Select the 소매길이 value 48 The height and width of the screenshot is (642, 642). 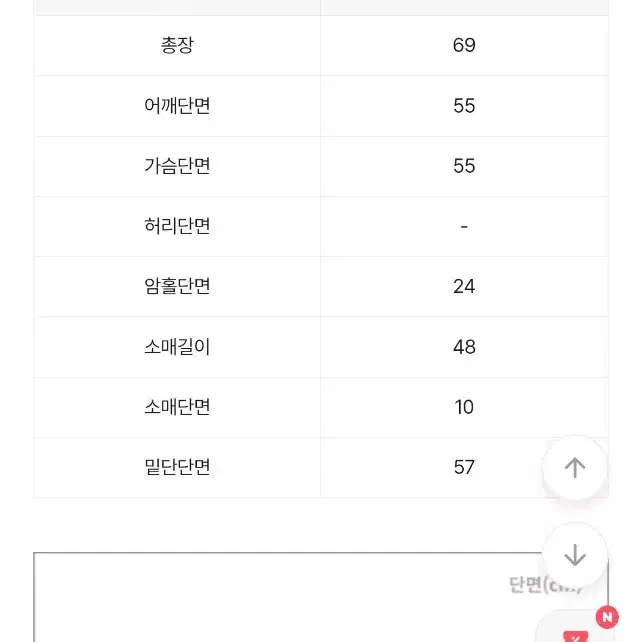[x=464, y=347]
